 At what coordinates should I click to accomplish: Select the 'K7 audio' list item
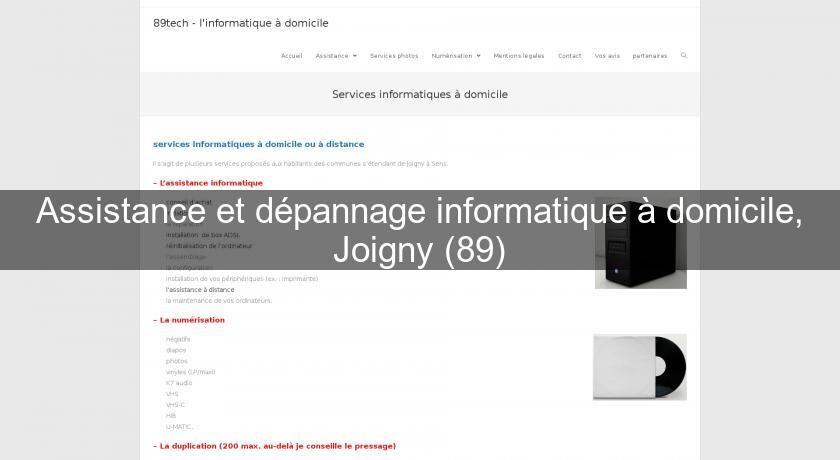pos(179,383)
